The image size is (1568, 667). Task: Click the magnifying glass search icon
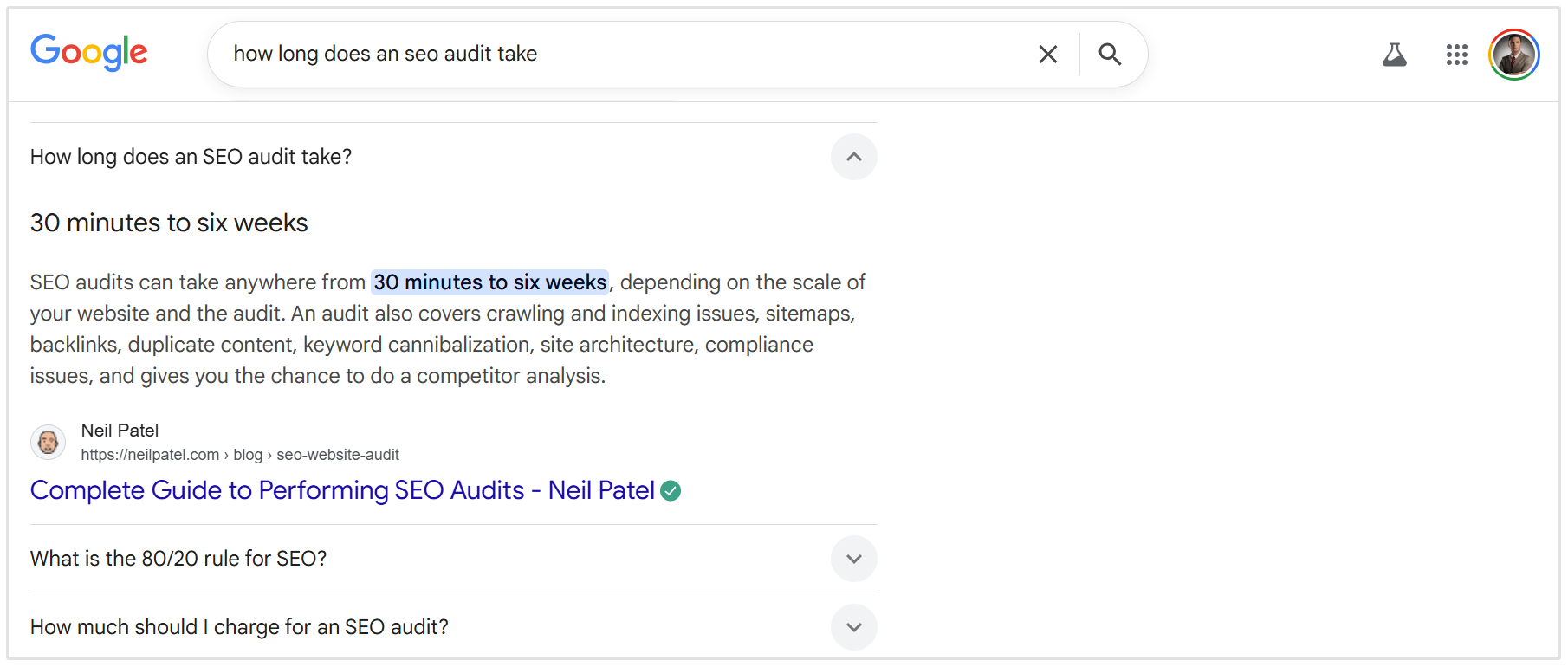pyautogui.click(x=1110, y=54)
